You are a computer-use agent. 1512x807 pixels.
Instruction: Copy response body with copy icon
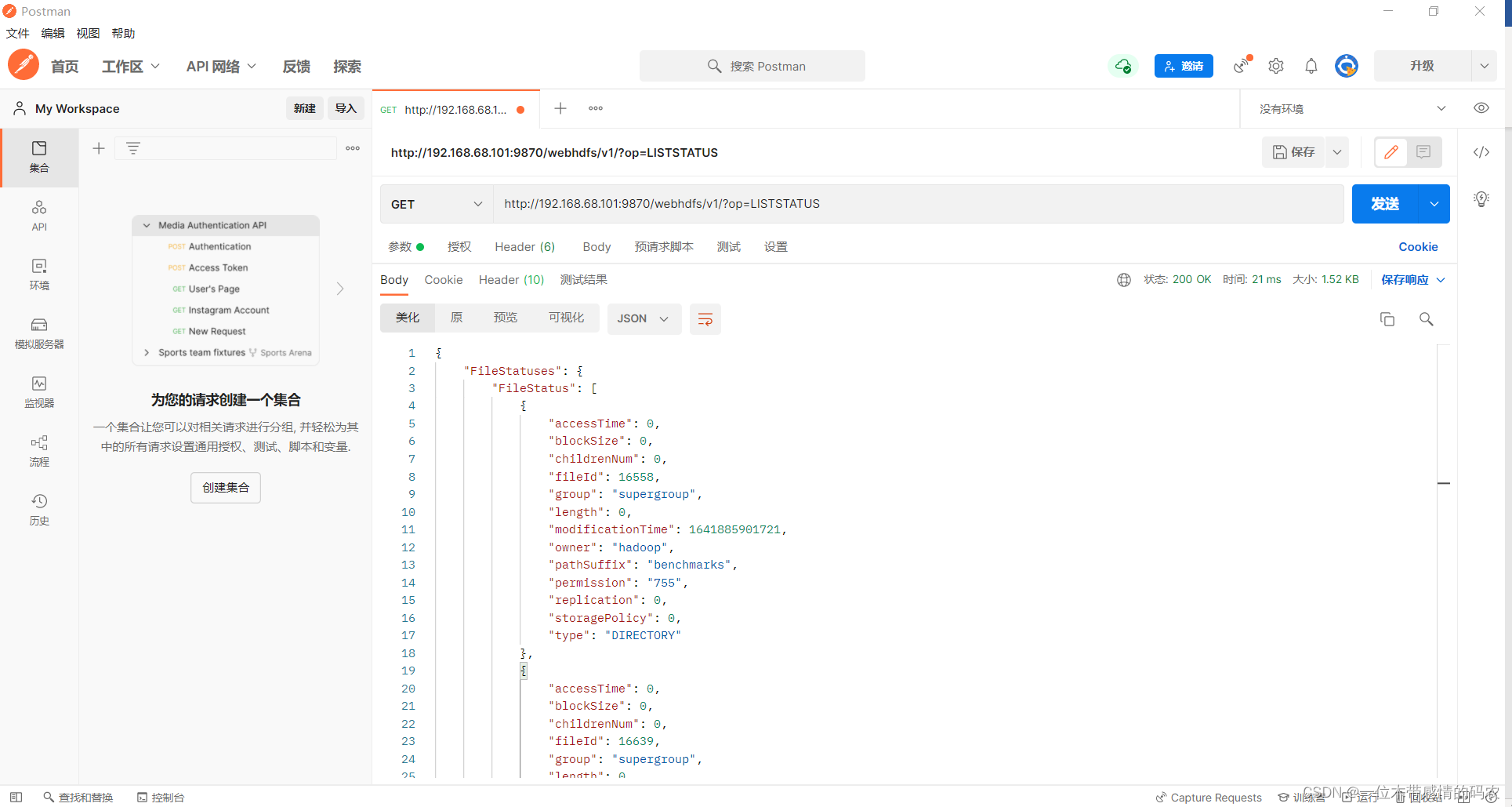(1387, 319)
